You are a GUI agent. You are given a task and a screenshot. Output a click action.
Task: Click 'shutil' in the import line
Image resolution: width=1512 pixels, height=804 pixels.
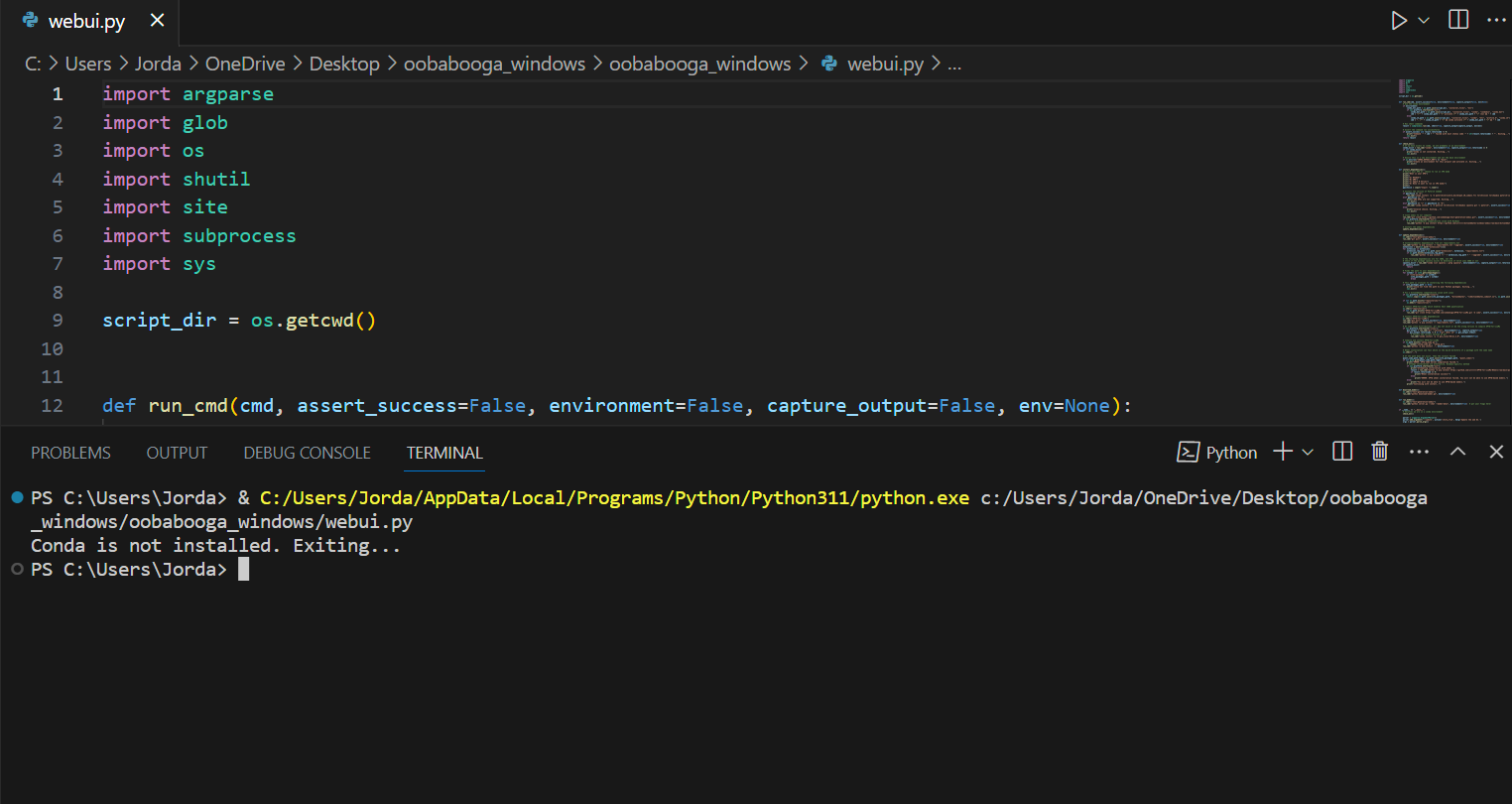[x=216, y=180]
